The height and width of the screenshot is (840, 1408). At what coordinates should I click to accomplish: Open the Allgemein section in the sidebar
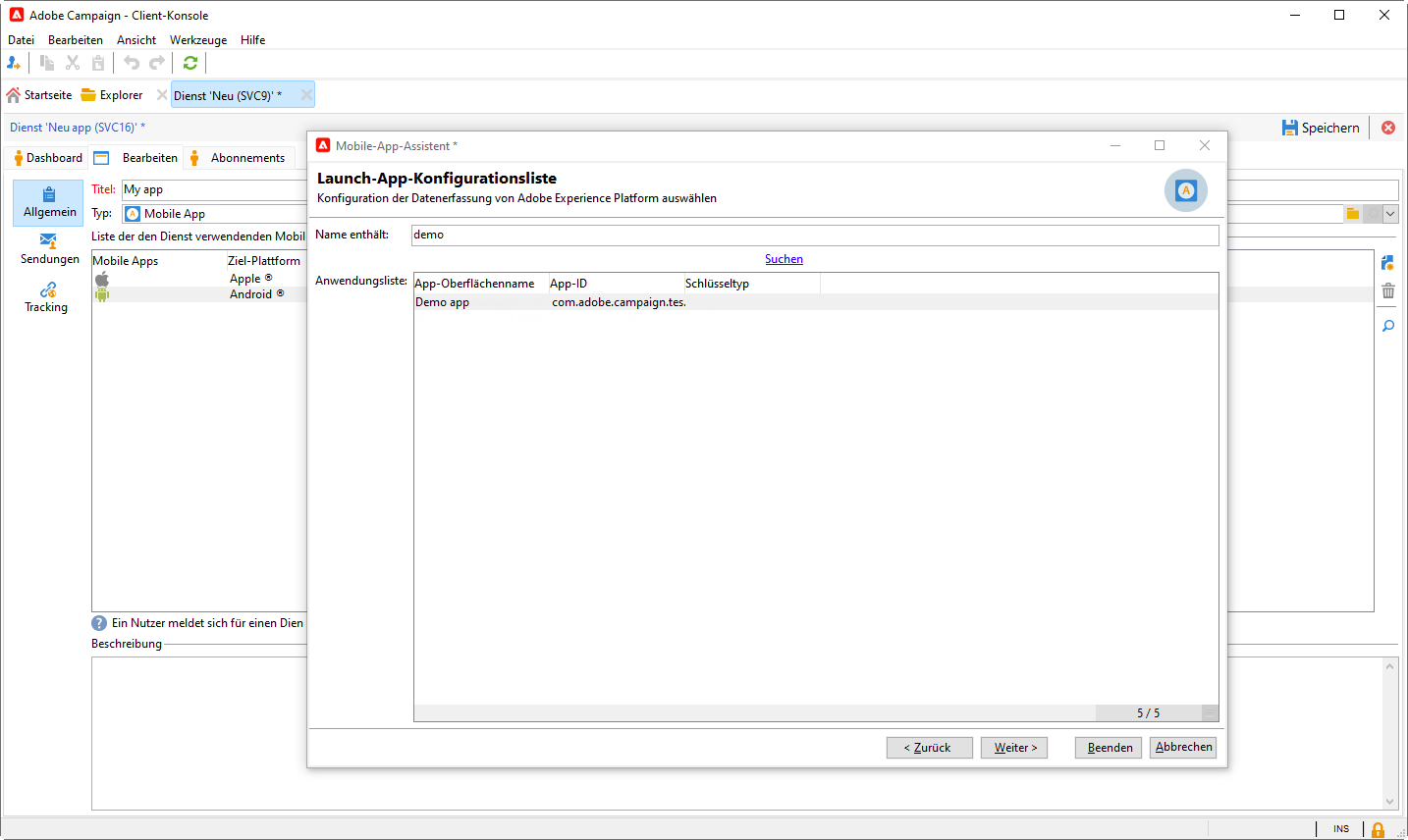click(48, 203)
